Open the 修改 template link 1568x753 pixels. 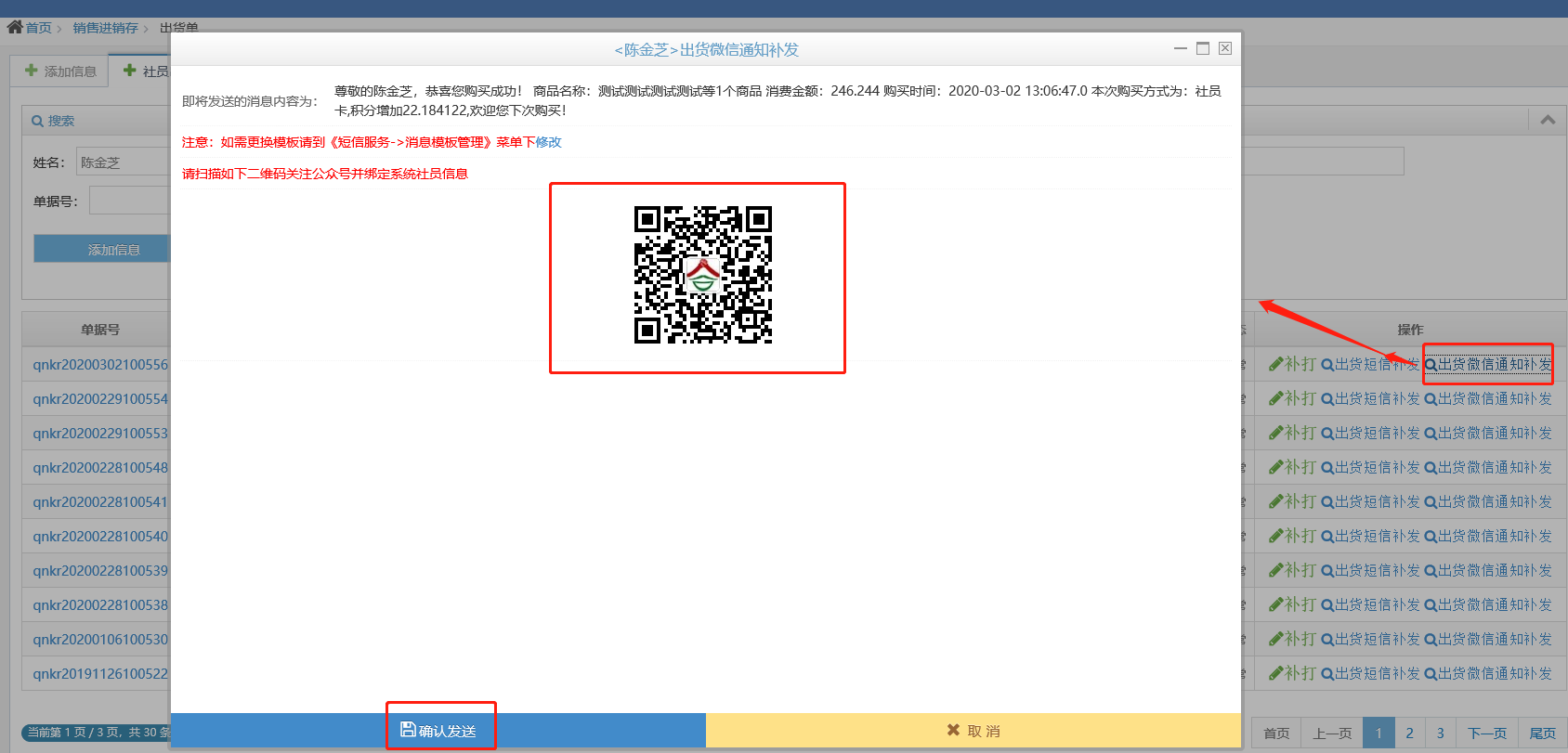548,142
